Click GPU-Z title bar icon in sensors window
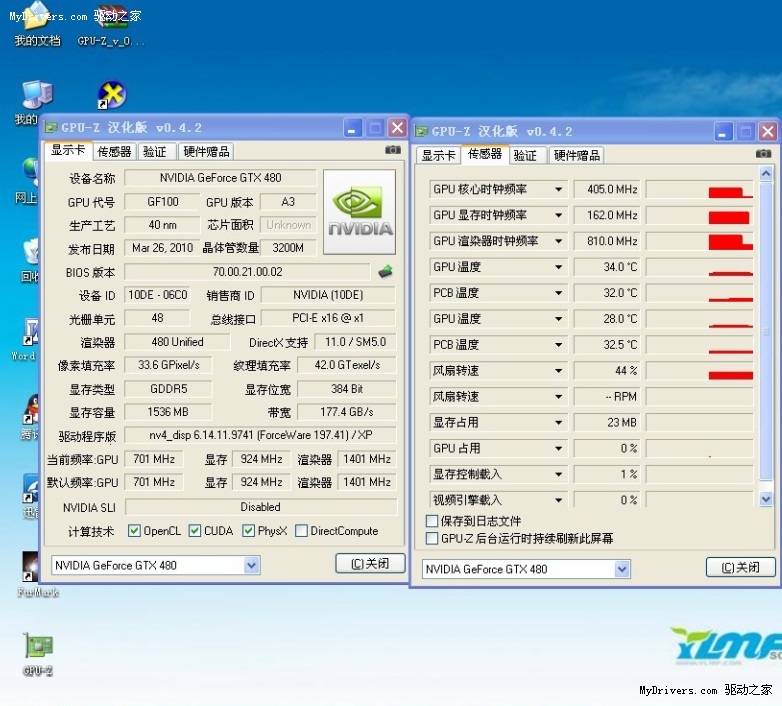Screen dimensions: 782x706 [x=422, y=131]
